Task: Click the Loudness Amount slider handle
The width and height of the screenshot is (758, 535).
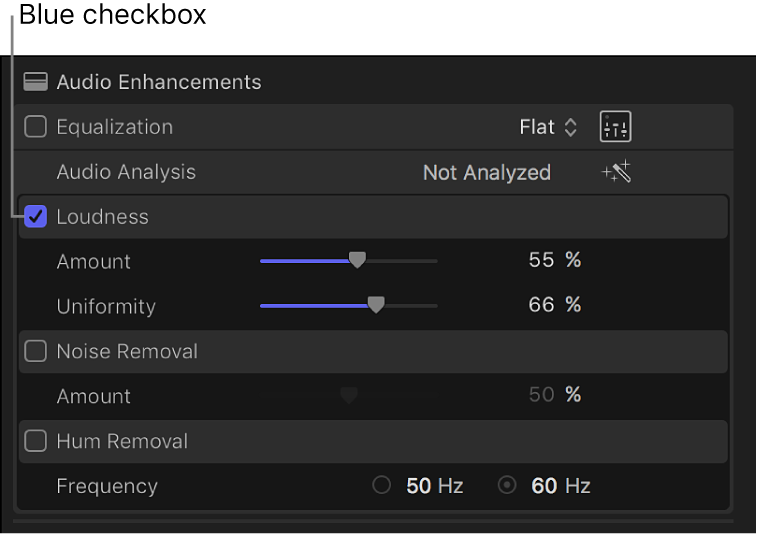Action: [357, 261]
